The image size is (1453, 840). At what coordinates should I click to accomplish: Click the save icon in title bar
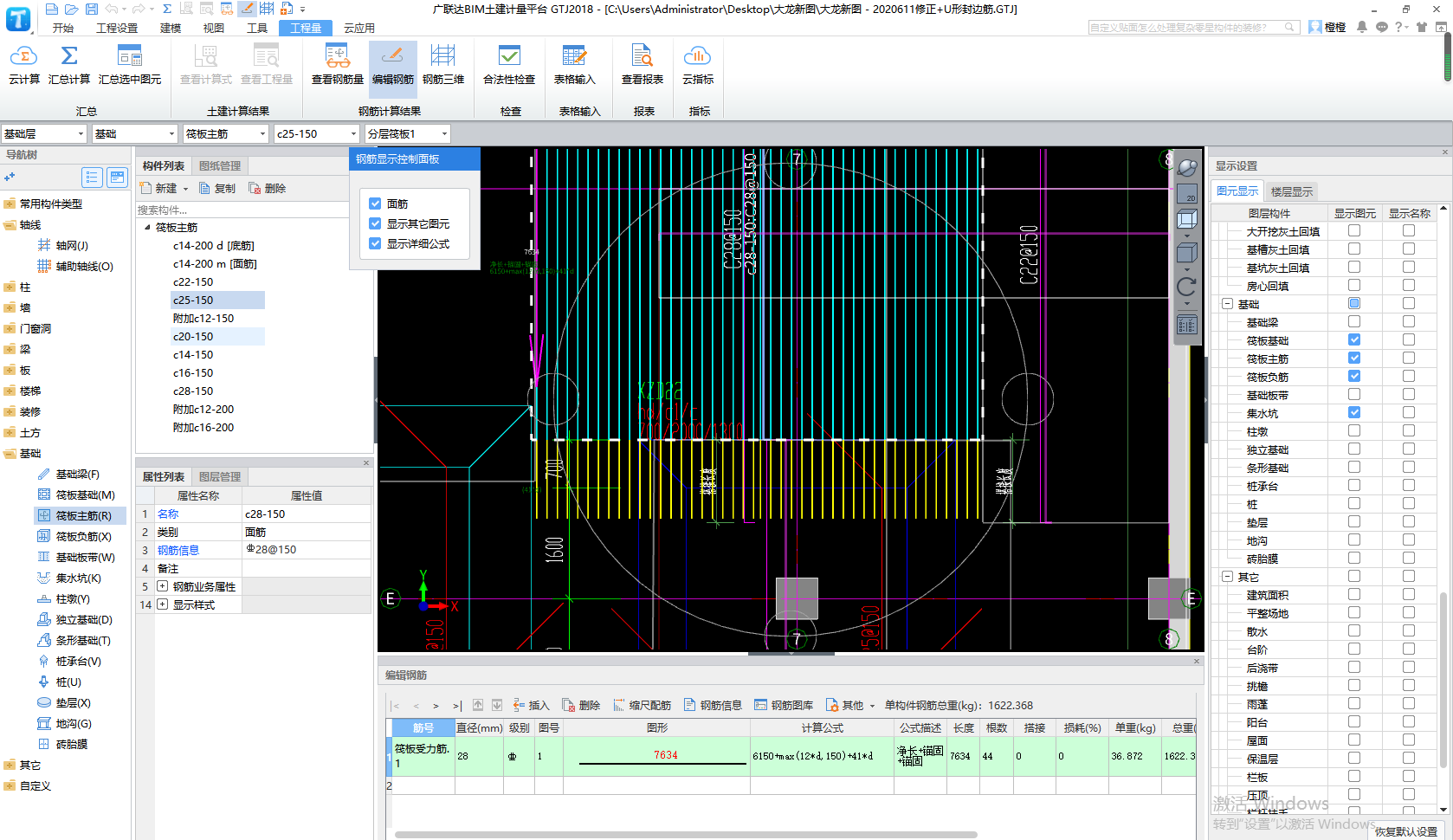pyautogui.click(x=91, y=9)
